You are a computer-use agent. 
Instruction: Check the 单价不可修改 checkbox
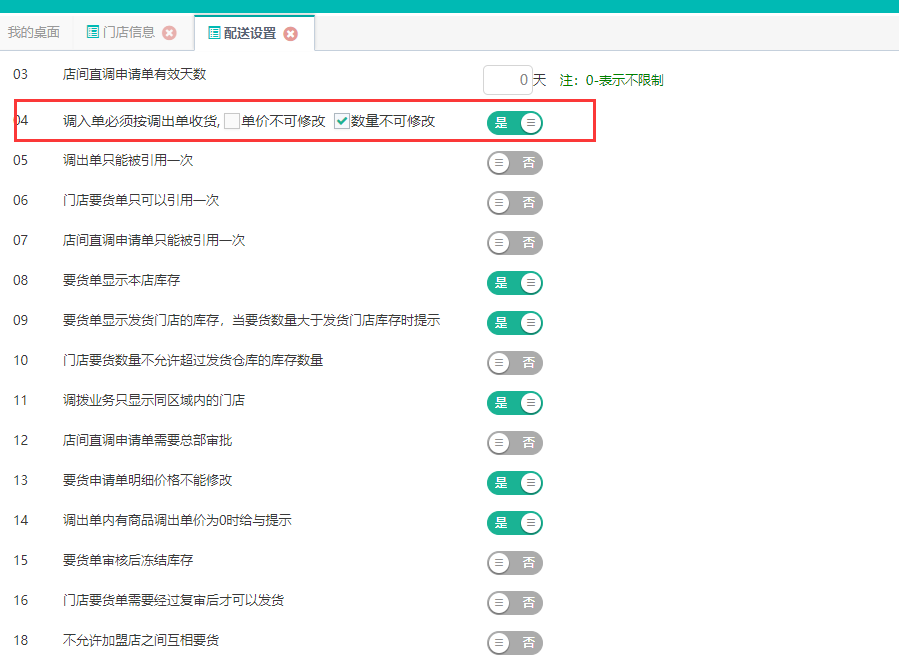pos(232,121)
